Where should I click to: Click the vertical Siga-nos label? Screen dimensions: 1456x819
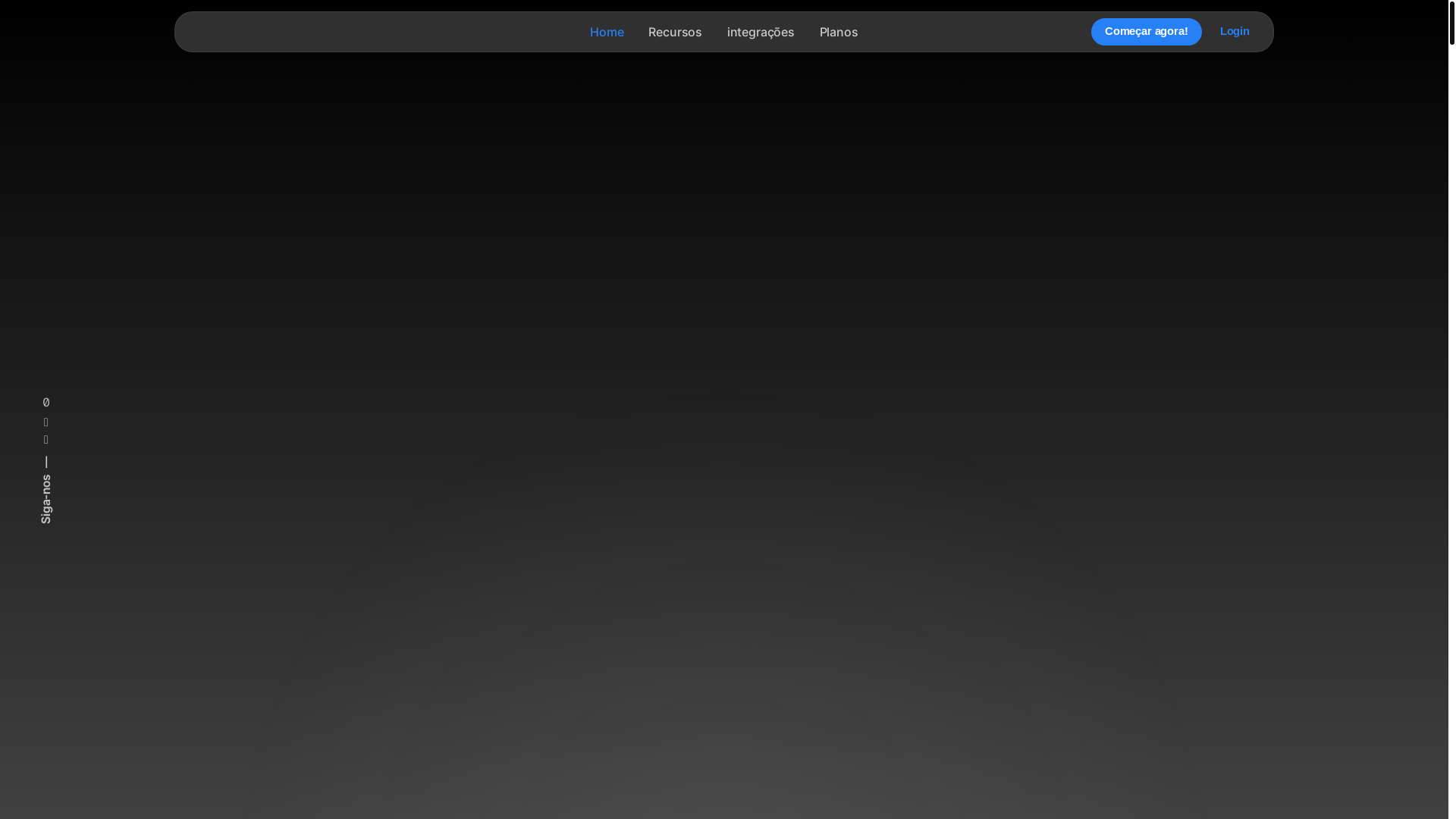pyautogui.click(x=46, y=499)
